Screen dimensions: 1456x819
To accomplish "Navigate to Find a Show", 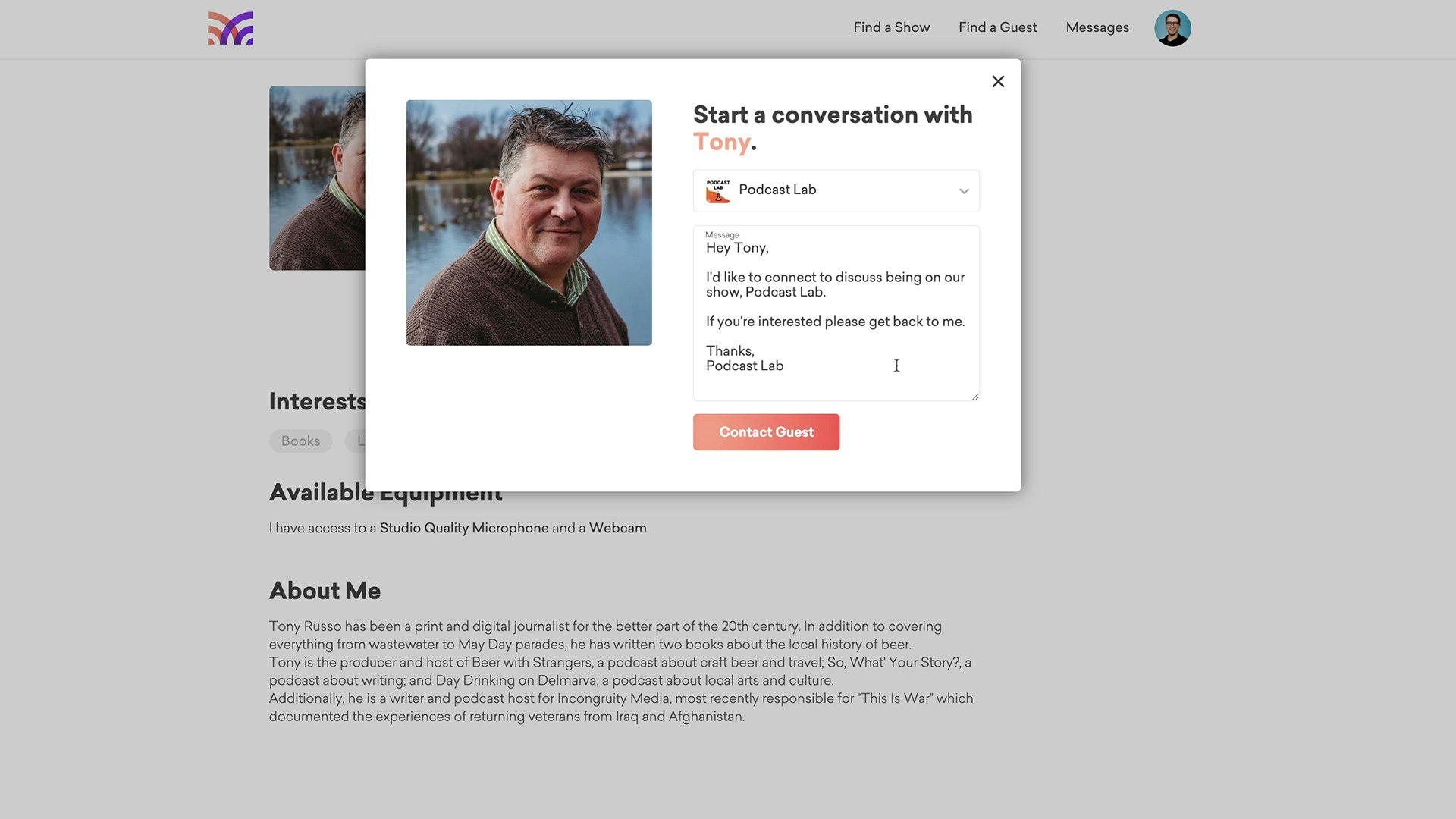I will pos(891,27).
